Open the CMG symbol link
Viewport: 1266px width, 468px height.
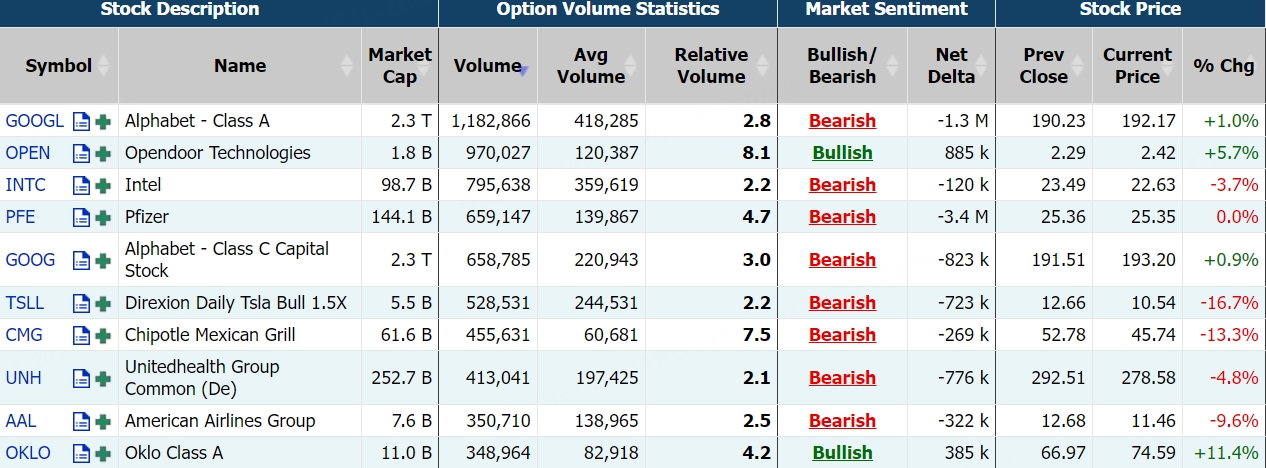[x=24, y=335]
